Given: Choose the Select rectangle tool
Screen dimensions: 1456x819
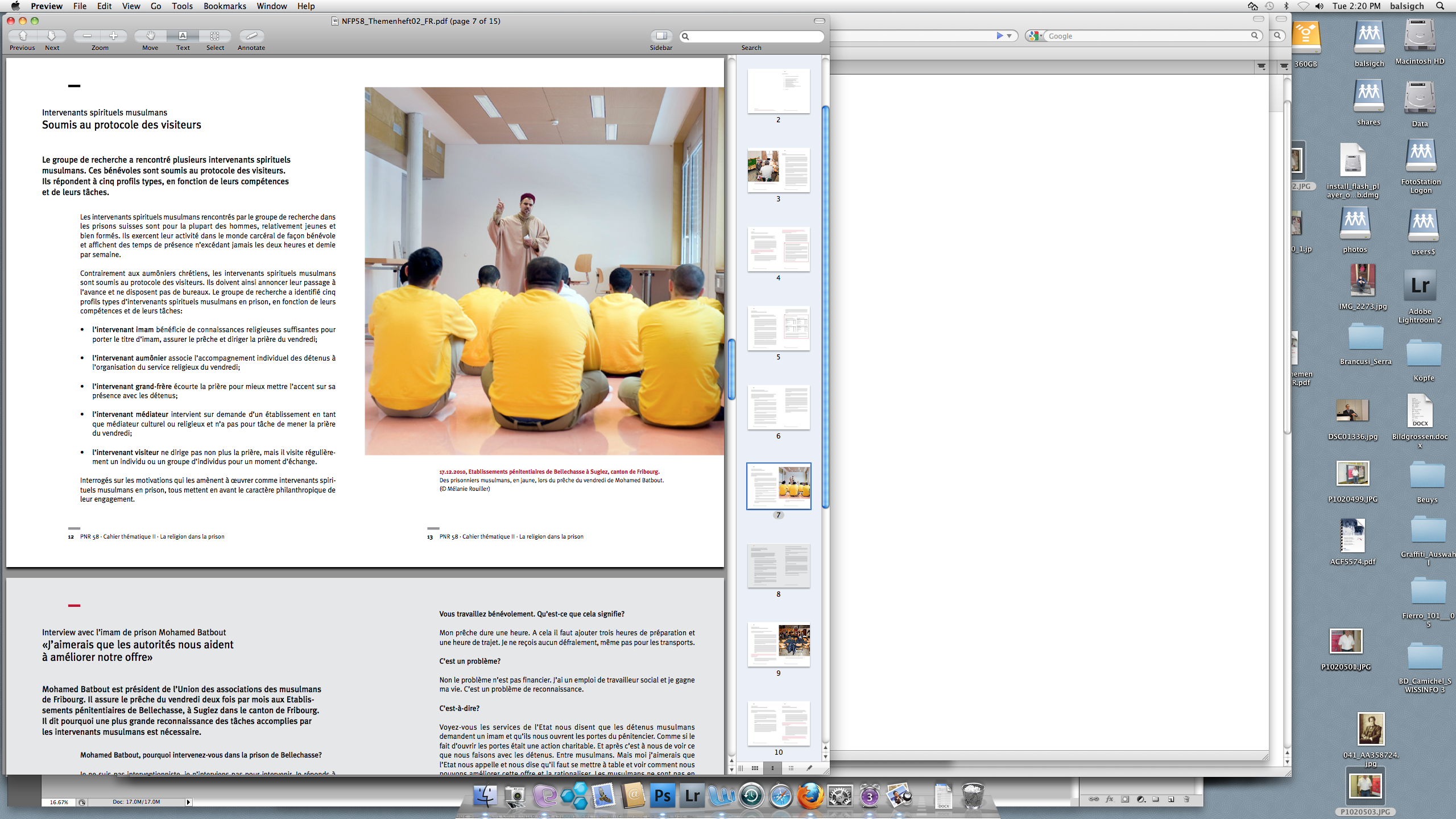Looking at the screenshot, I should 215,36.
